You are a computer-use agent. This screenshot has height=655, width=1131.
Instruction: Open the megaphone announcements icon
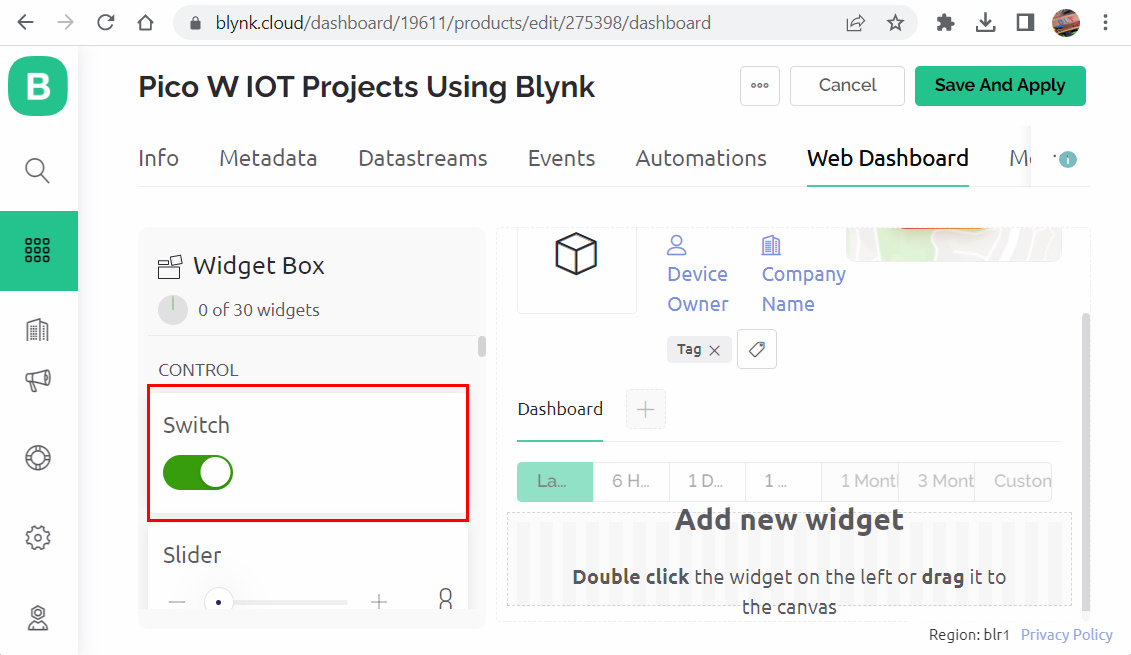coord(38,380)
